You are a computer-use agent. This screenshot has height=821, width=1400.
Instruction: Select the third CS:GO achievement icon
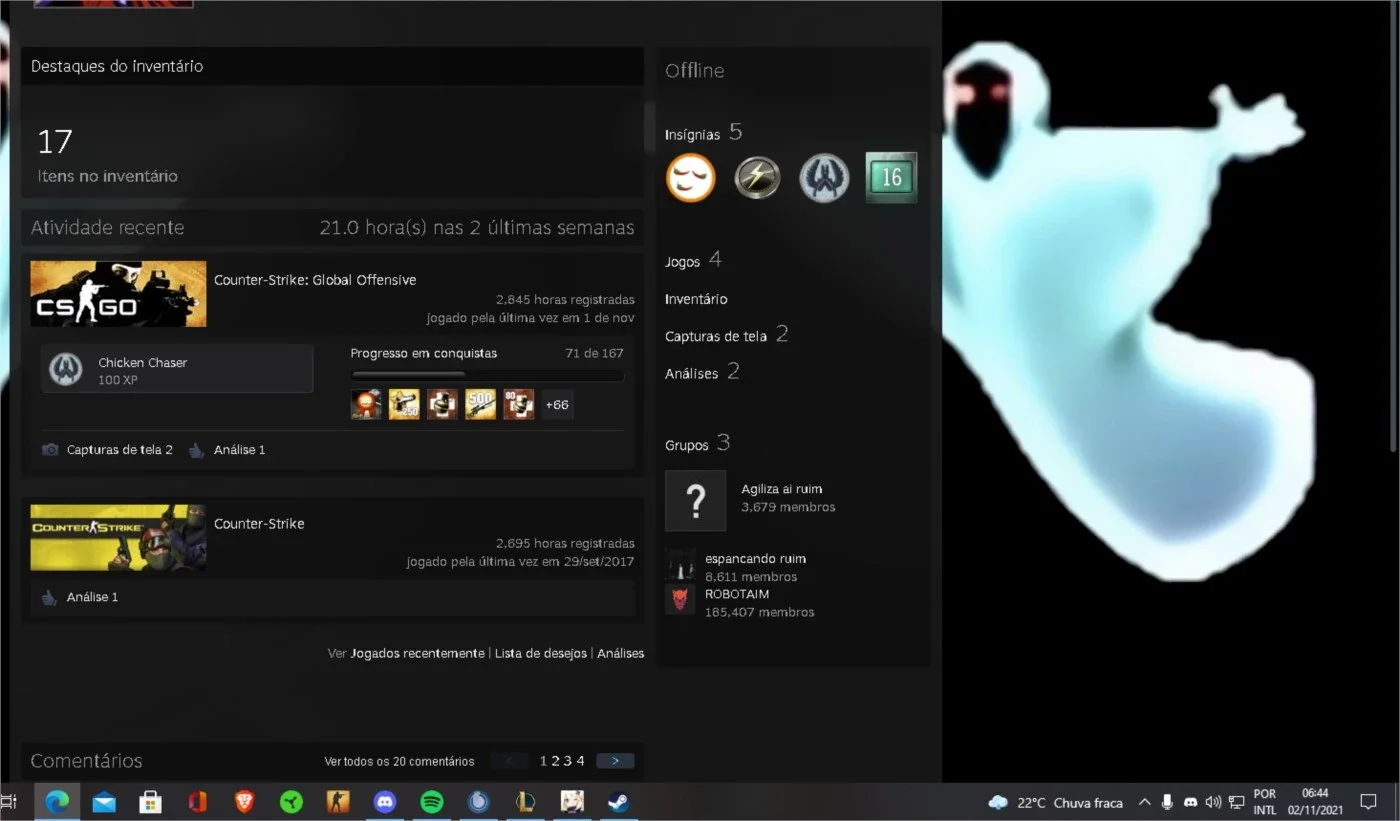pyautogui.click(x=442, y=404)
